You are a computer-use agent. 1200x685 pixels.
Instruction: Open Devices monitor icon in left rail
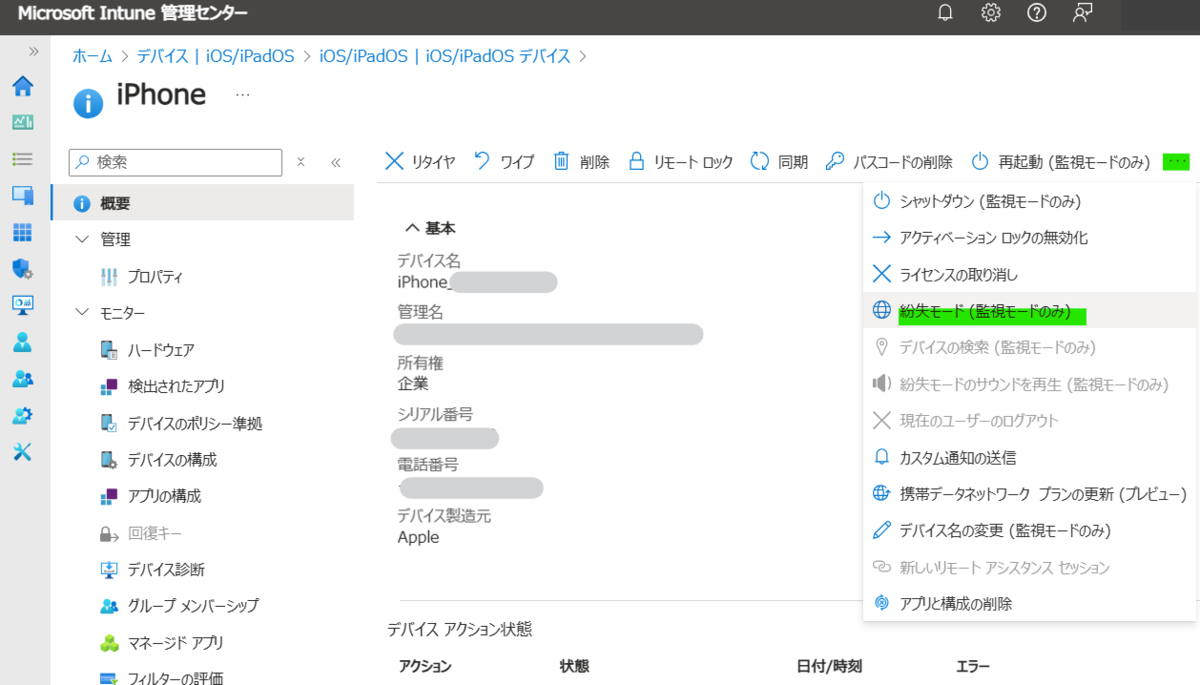click(22, 195)
